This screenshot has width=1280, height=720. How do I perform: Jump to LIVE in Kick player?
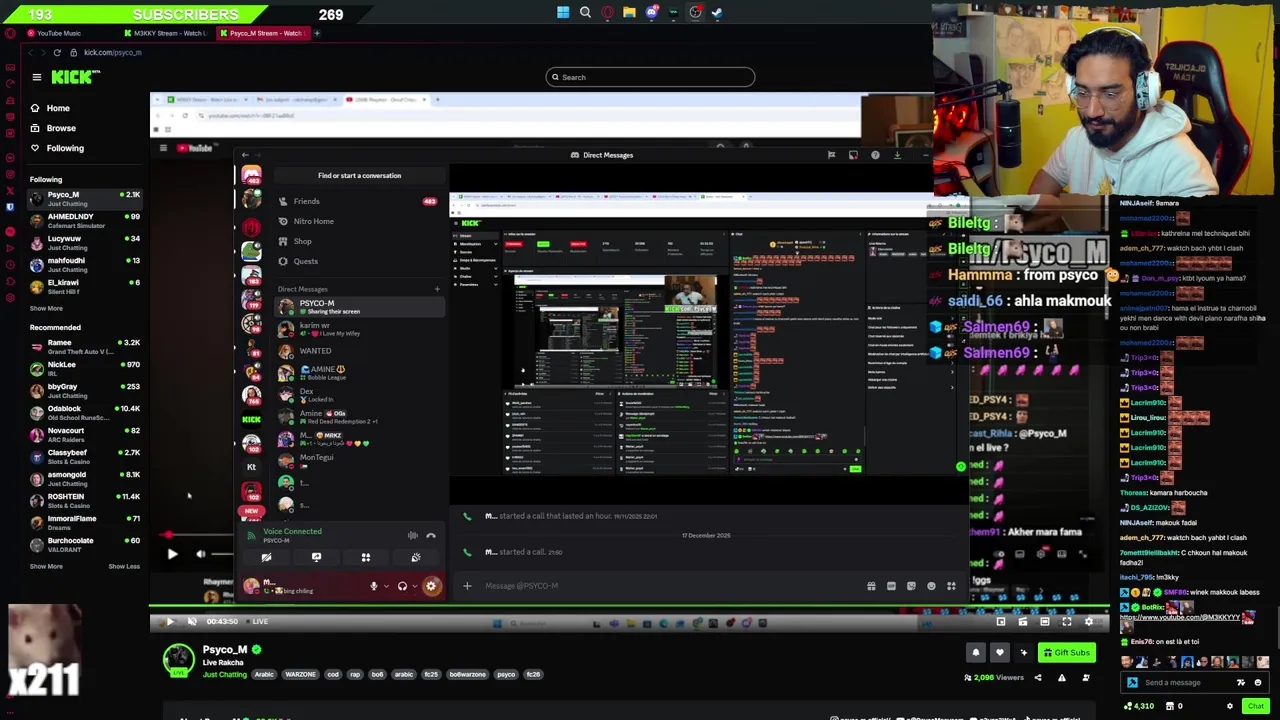point(260,621)
